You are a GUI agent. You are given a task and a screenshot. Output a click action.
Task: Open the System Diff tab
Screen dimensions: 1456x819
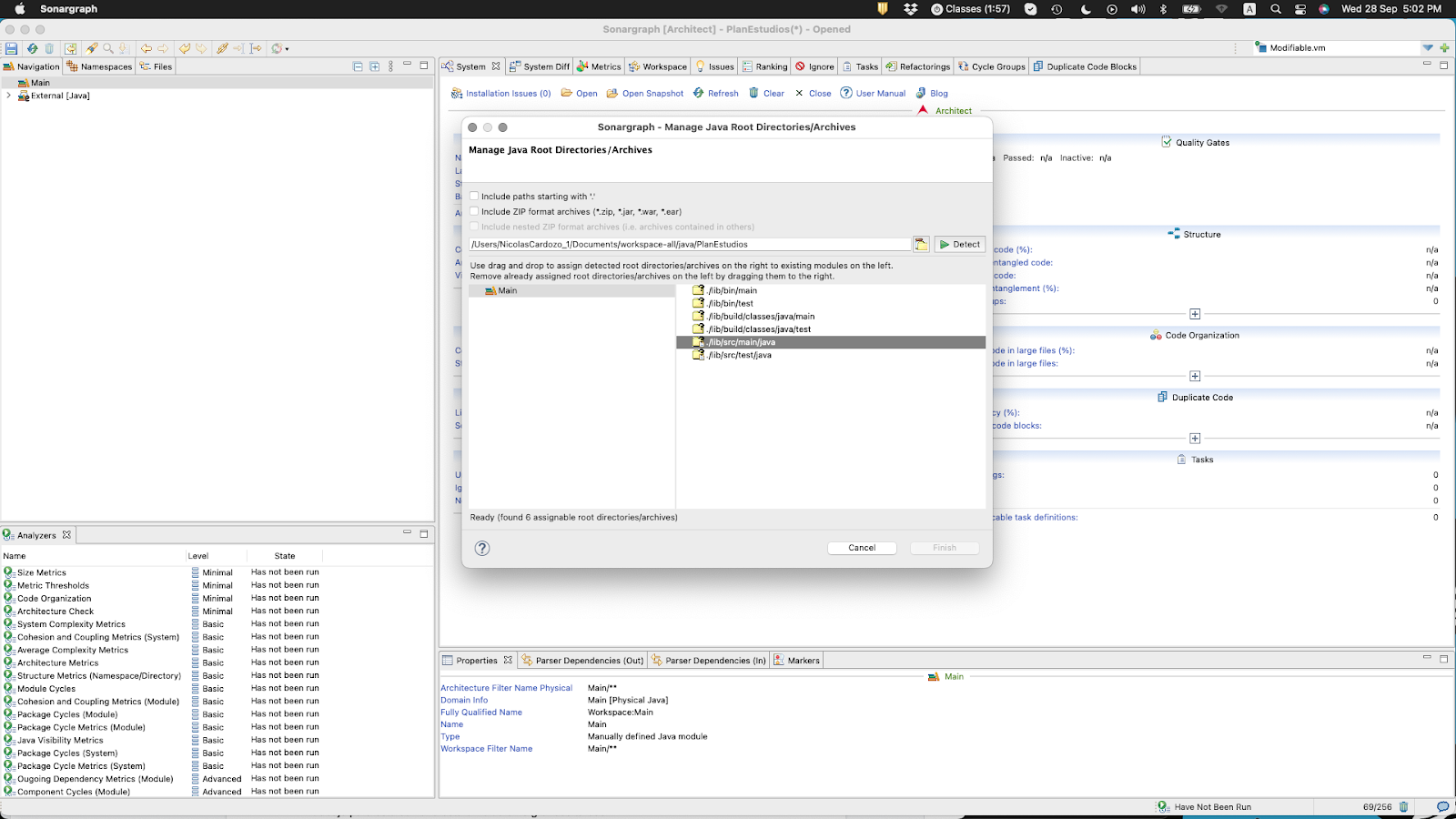click(x=539, y=66)
